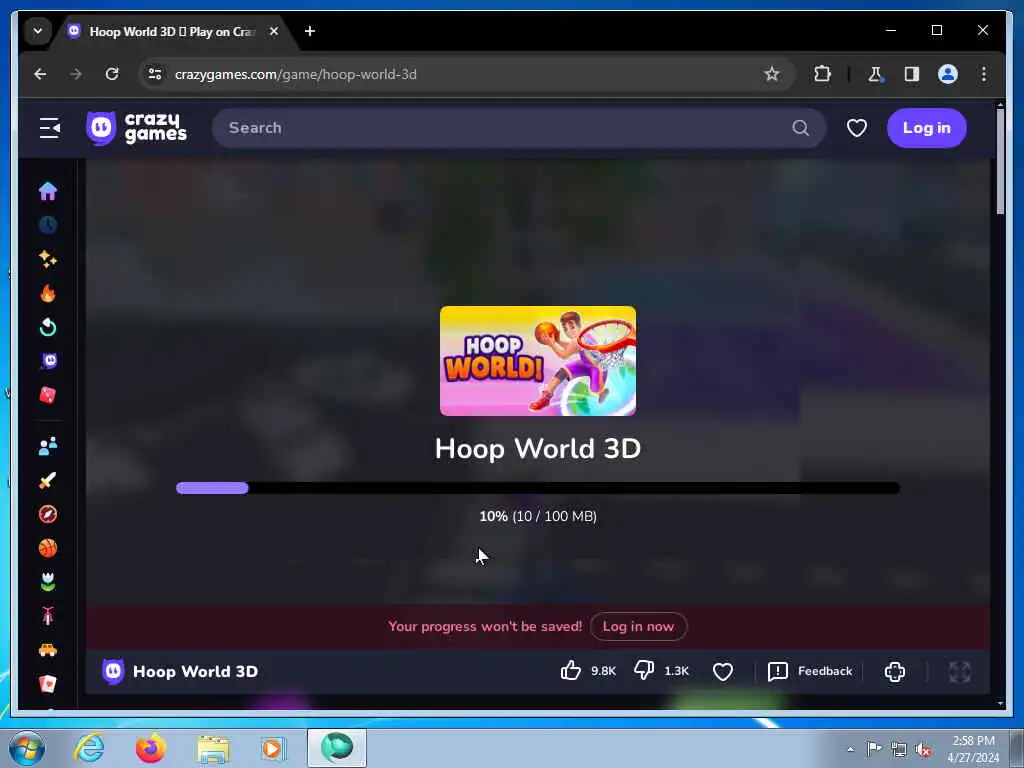The width and height of the screenshot is (1024, 768).
Task: Launch Internet Explorer from taskbar
Action: (89, 748)
